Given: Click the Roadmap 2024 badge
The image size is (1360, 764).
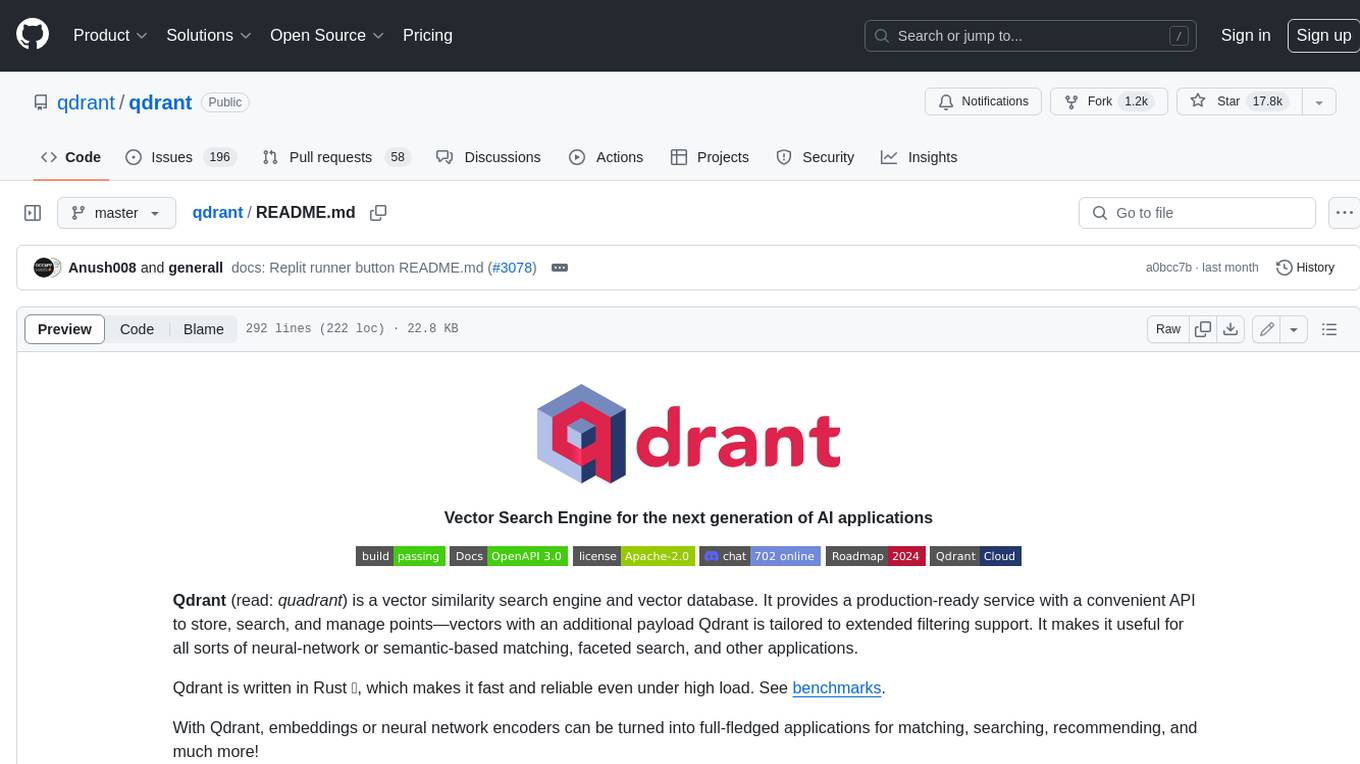Looking at the screenshot, I should pos(875,556).
